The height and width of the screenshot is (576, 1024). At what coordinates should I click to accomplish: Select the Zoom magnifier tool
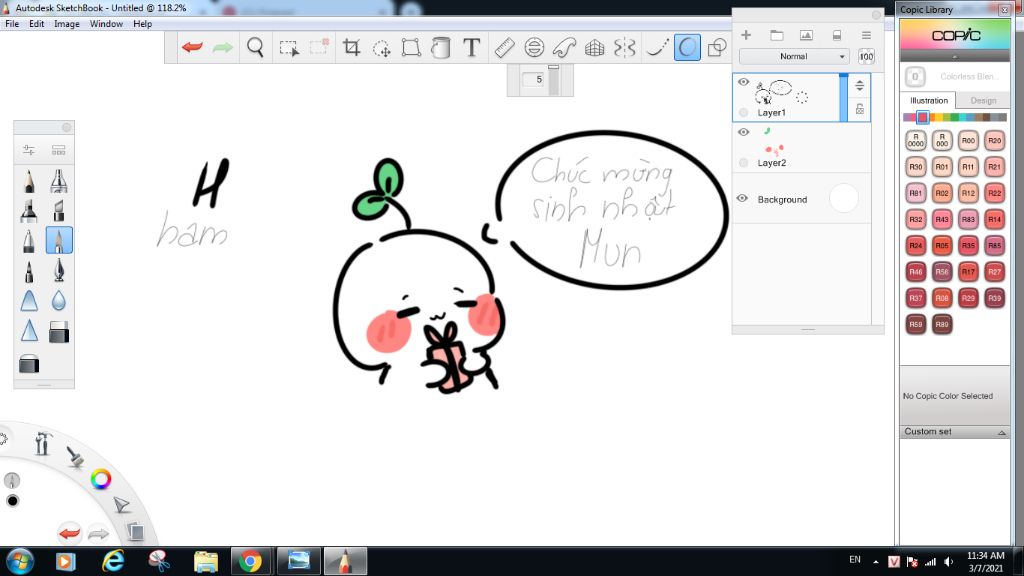coord(255,47)
